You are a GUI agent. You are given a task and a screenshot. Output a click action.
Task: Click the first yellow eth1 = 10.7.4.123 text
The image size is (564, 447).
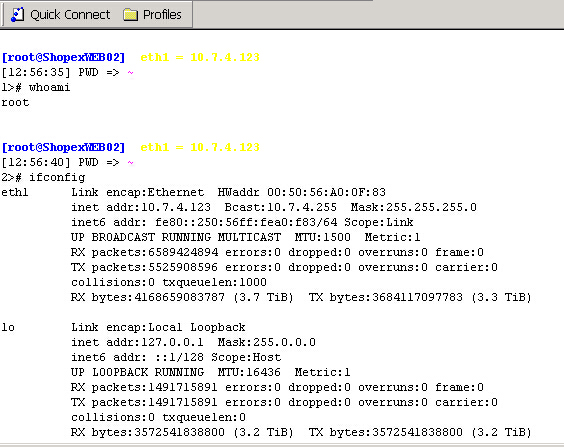coord(200,58)
